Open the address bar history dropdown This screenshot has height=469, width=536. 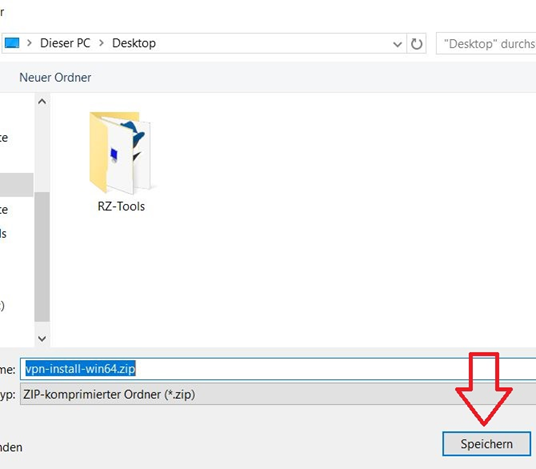click(x=397, y=44)
